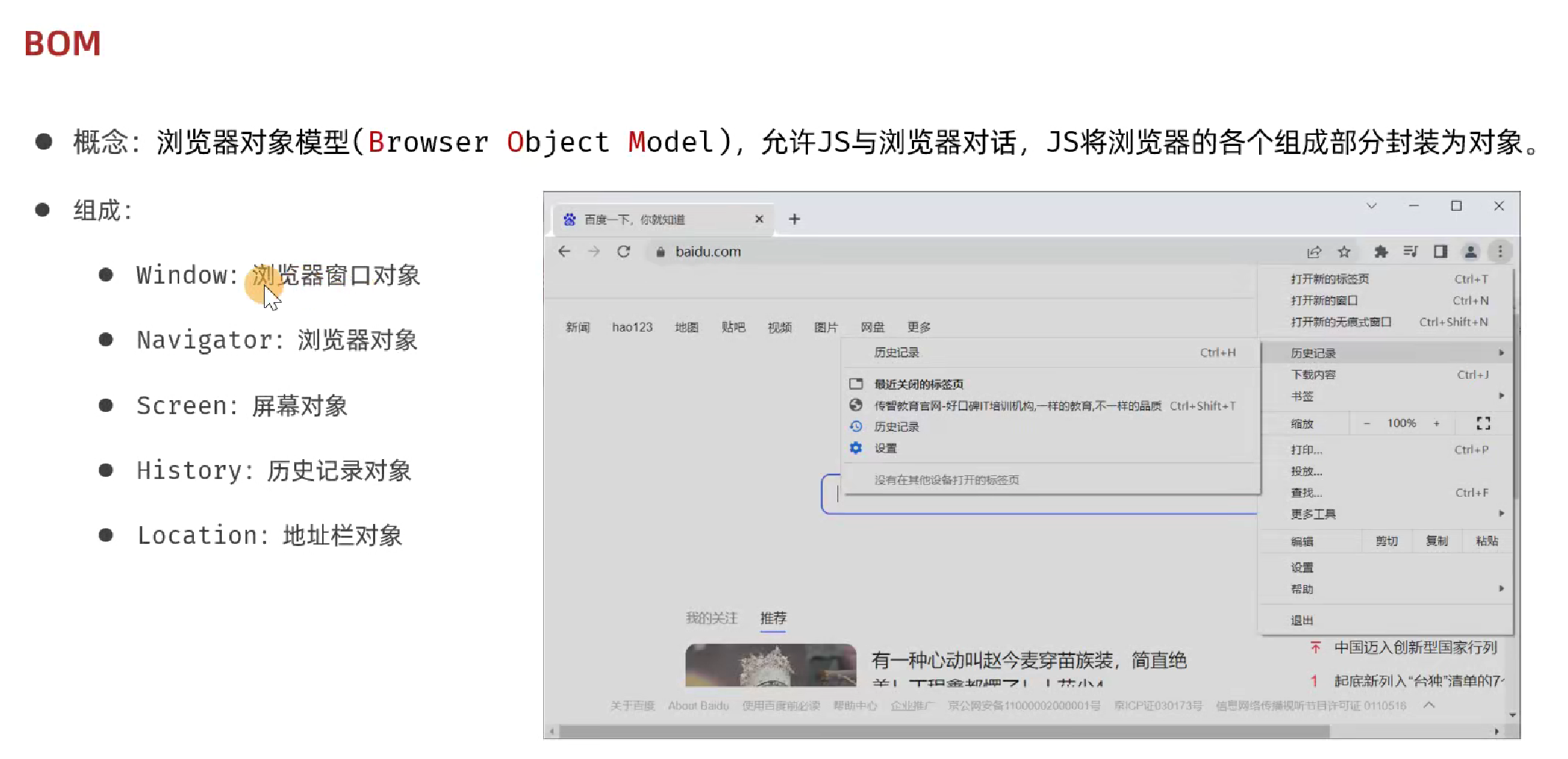Open the user profile avatar icon
This screenshot has width=1568, height=759.
coord(1470,252)
